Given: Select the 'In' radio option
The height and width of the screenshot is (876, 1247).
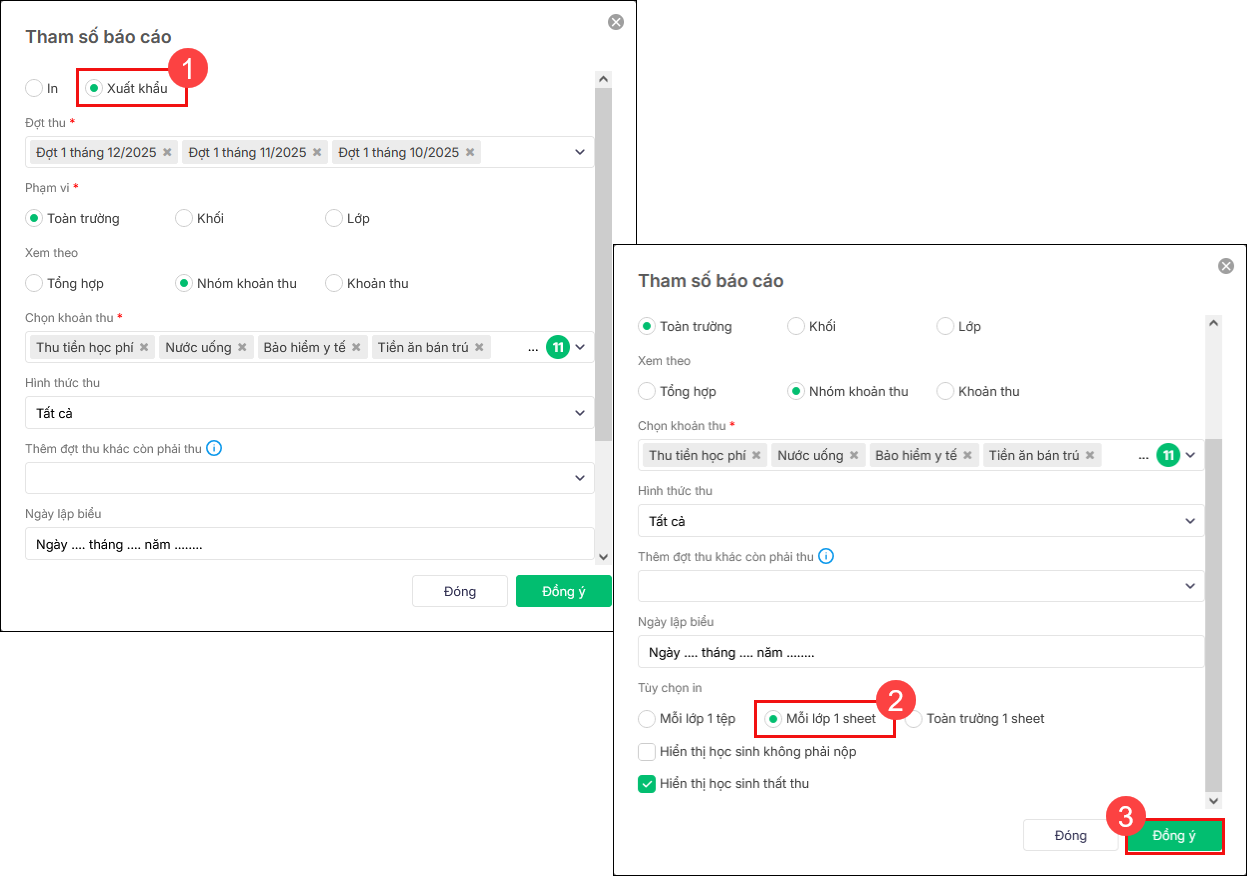Looking at the screenshot, I should click(x=34, y=88).
